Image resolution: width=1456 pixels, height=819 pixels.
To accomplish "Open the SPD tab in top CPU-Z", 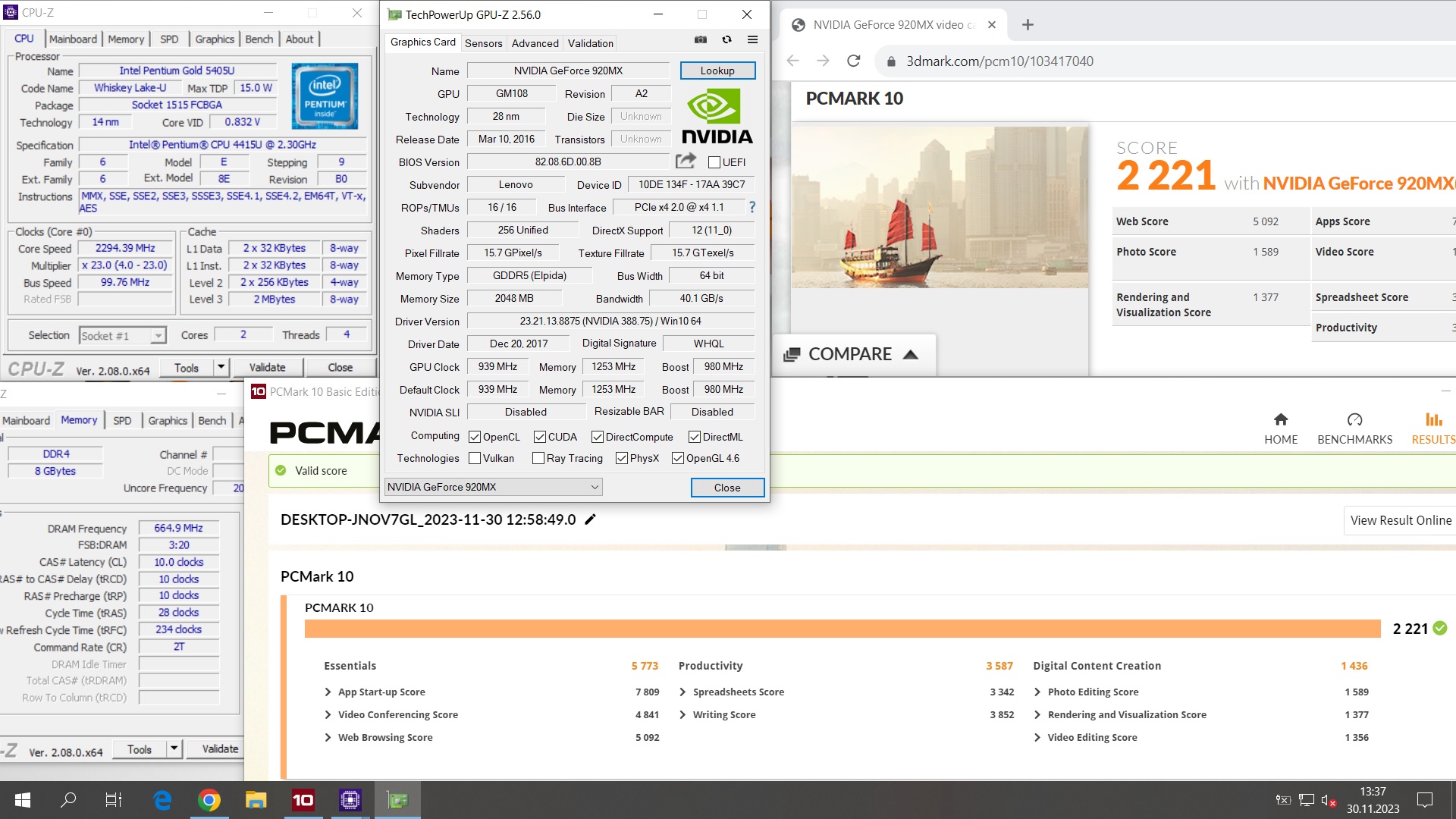I will tap(169, 39).
